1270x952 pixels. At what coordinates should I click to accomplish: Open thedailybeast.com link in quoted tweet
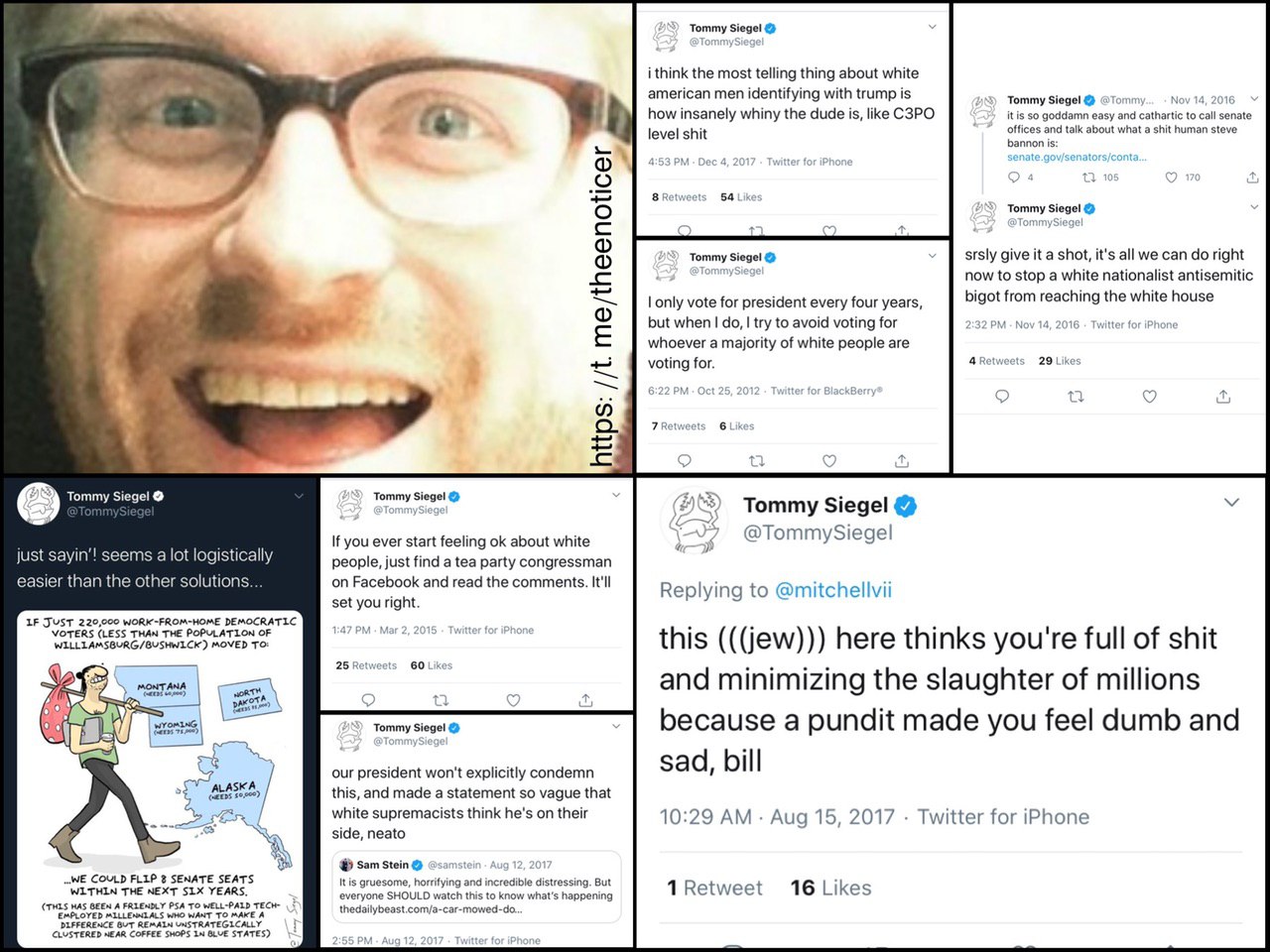click(430, 909)
